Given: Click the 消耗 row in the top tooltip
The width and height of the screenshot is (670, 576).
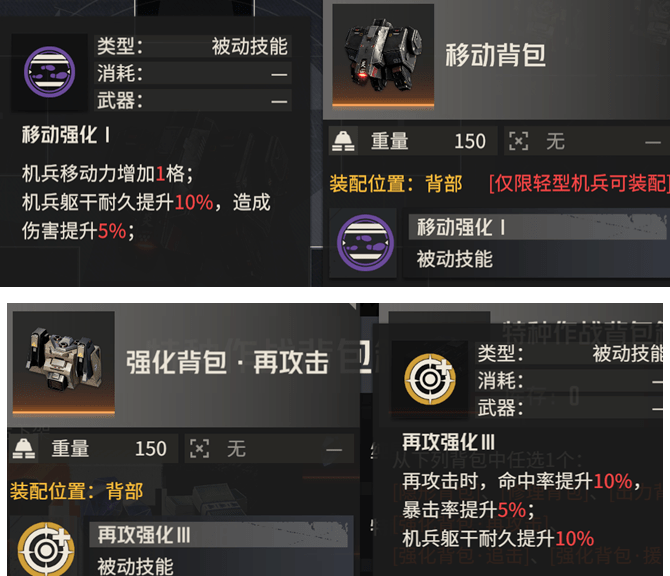Looking at the screenshot, I should pyautogui.click(x=193, y=73).
